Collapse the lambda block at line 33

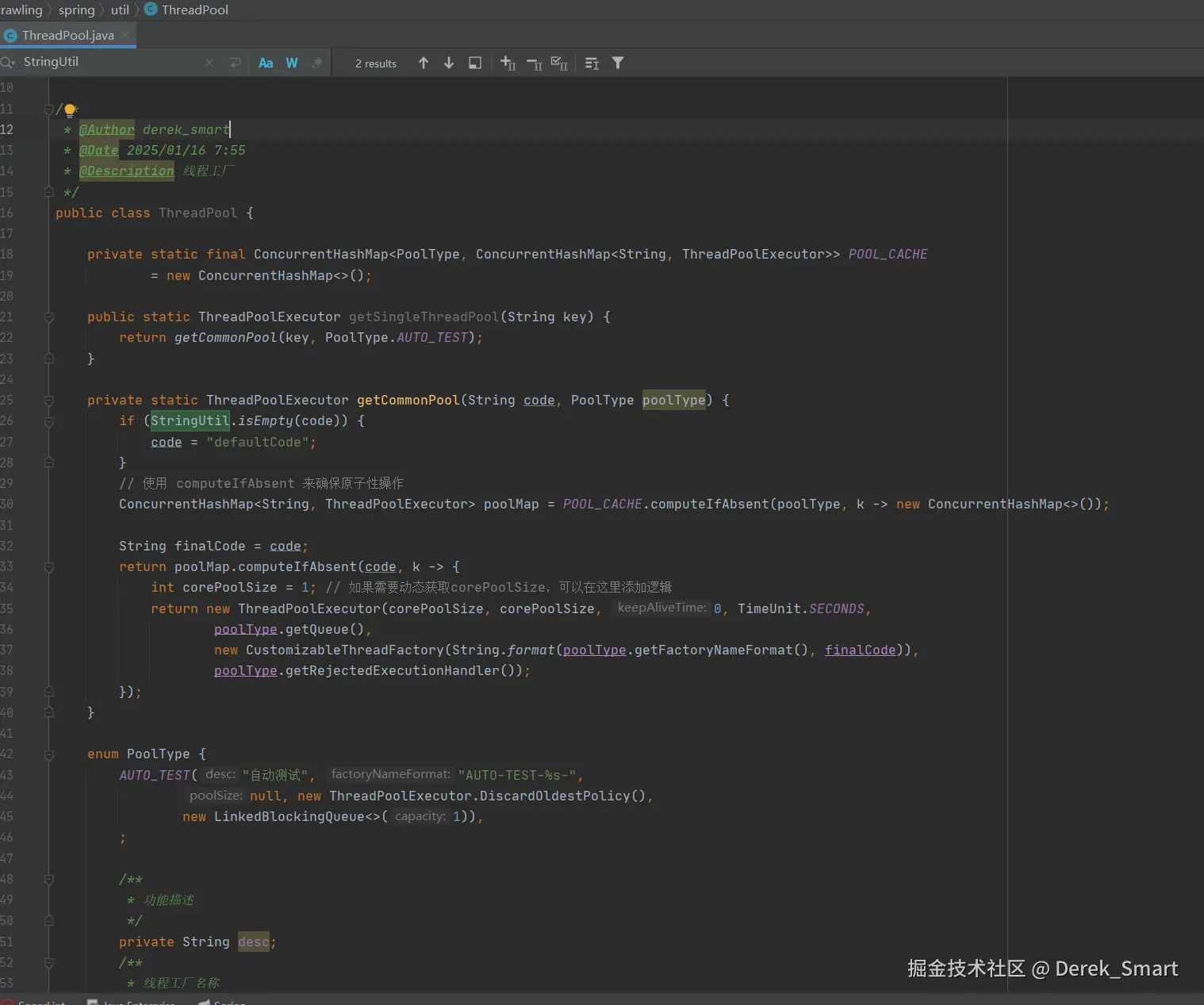click(x=49, y=567)
